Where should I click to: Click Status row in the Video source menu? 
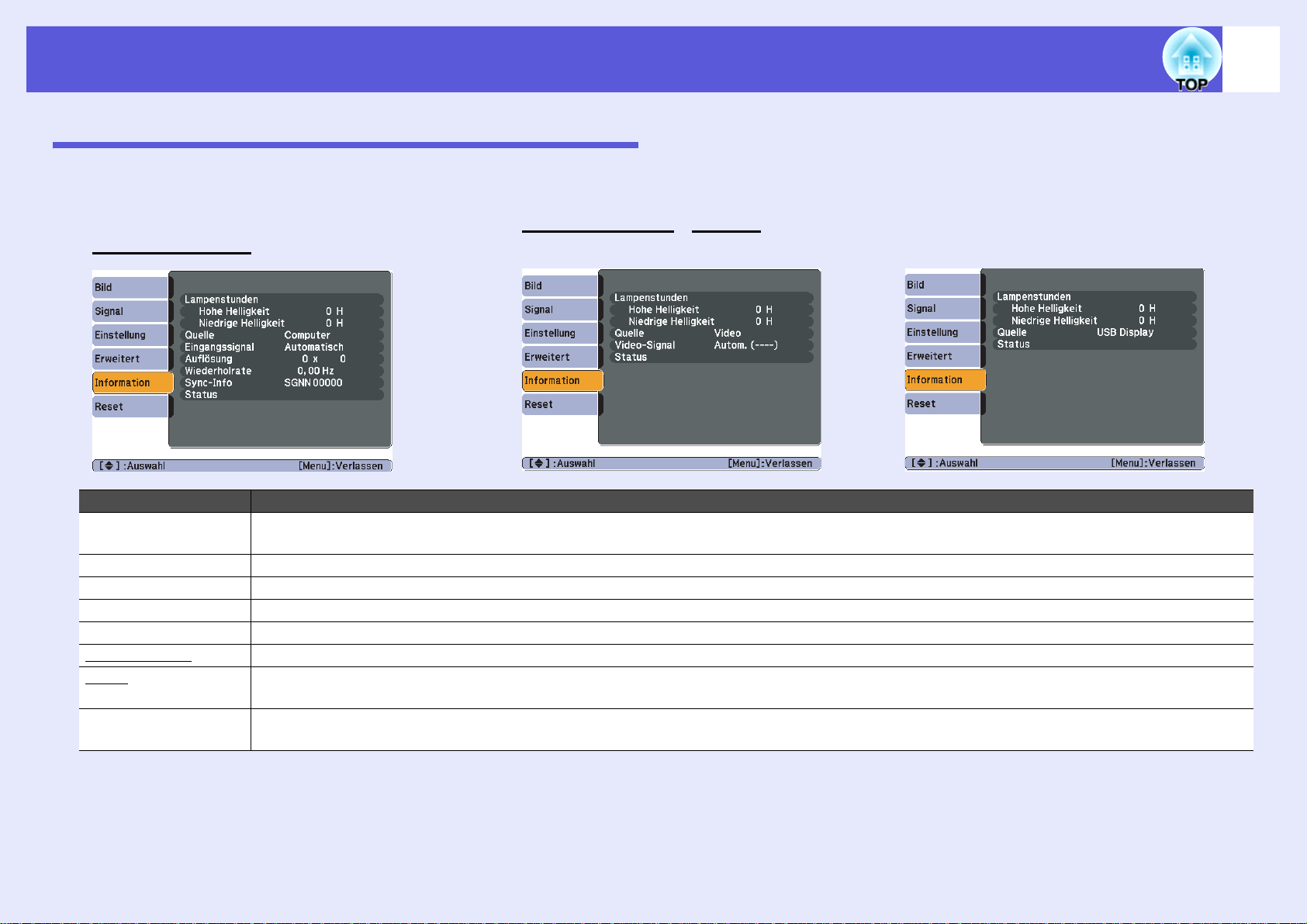click(711, 357)
